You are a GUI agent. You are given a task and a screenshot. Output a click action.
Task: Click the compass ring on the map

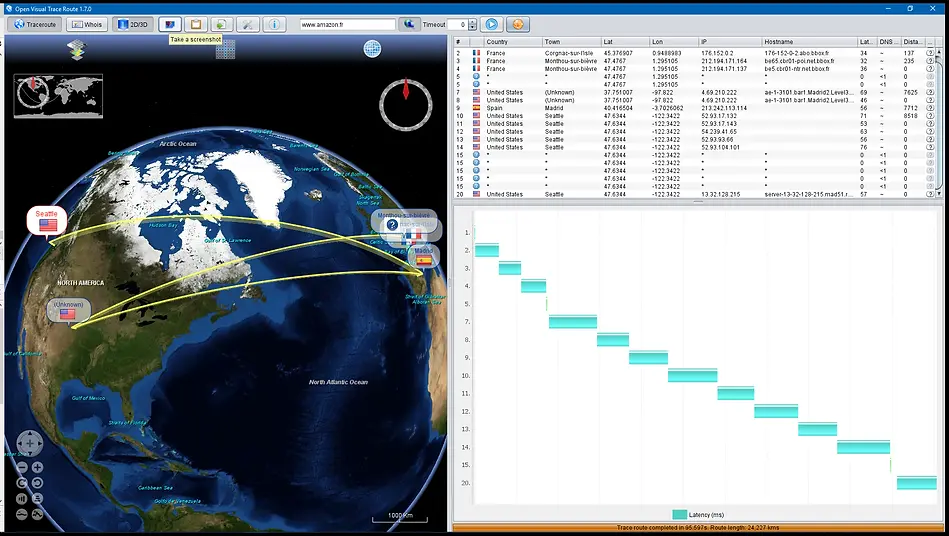click(406, 104)
